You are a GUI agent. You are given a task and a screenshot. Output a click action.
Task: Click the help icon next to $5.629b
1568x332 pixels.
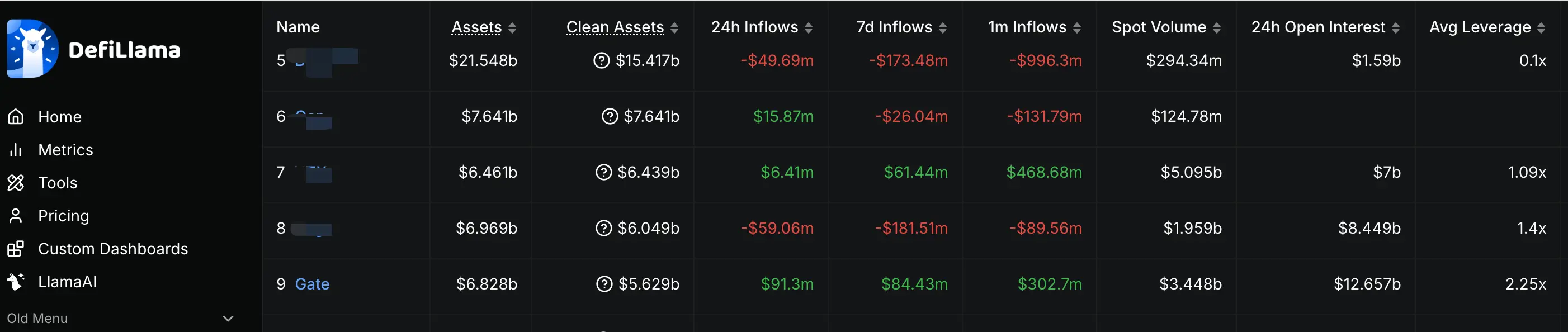click(603, 284)
